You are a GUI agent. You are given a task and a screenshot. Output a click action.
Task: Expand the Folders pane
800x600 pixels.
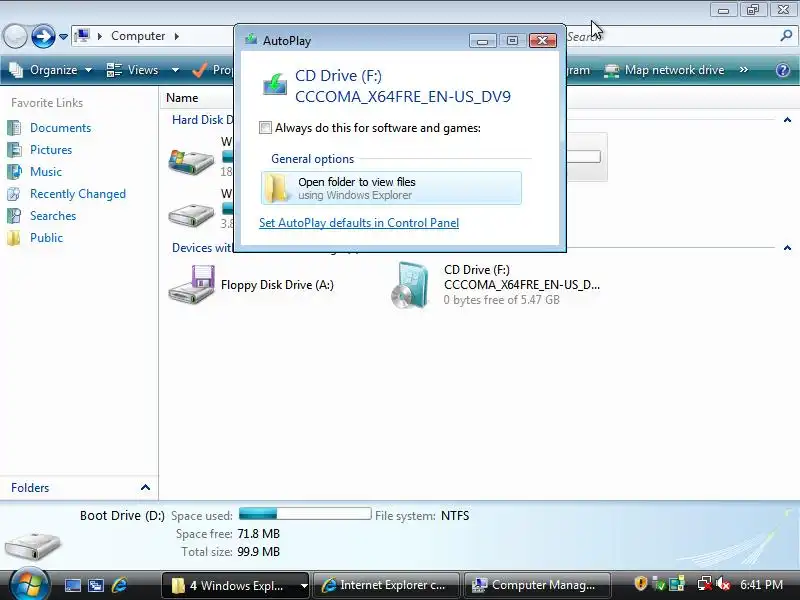(145, 488)
